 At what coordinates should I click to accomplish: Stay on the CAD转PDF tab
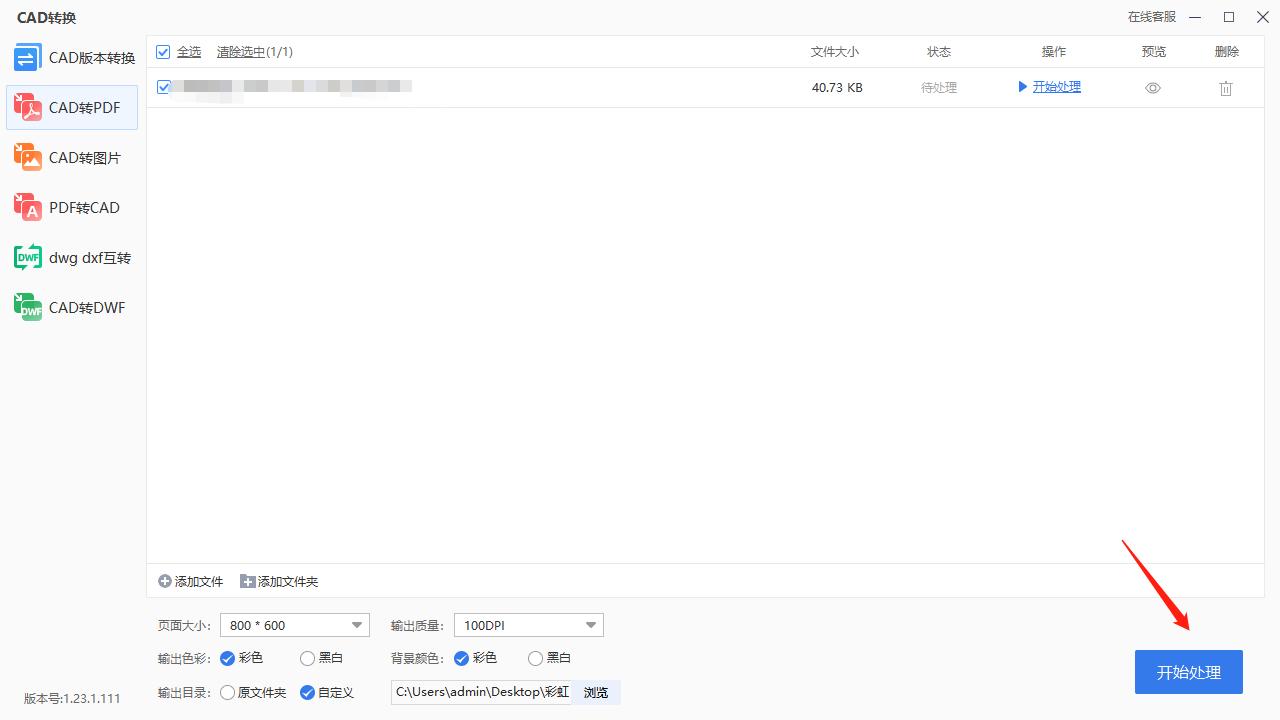coord(71,107)
